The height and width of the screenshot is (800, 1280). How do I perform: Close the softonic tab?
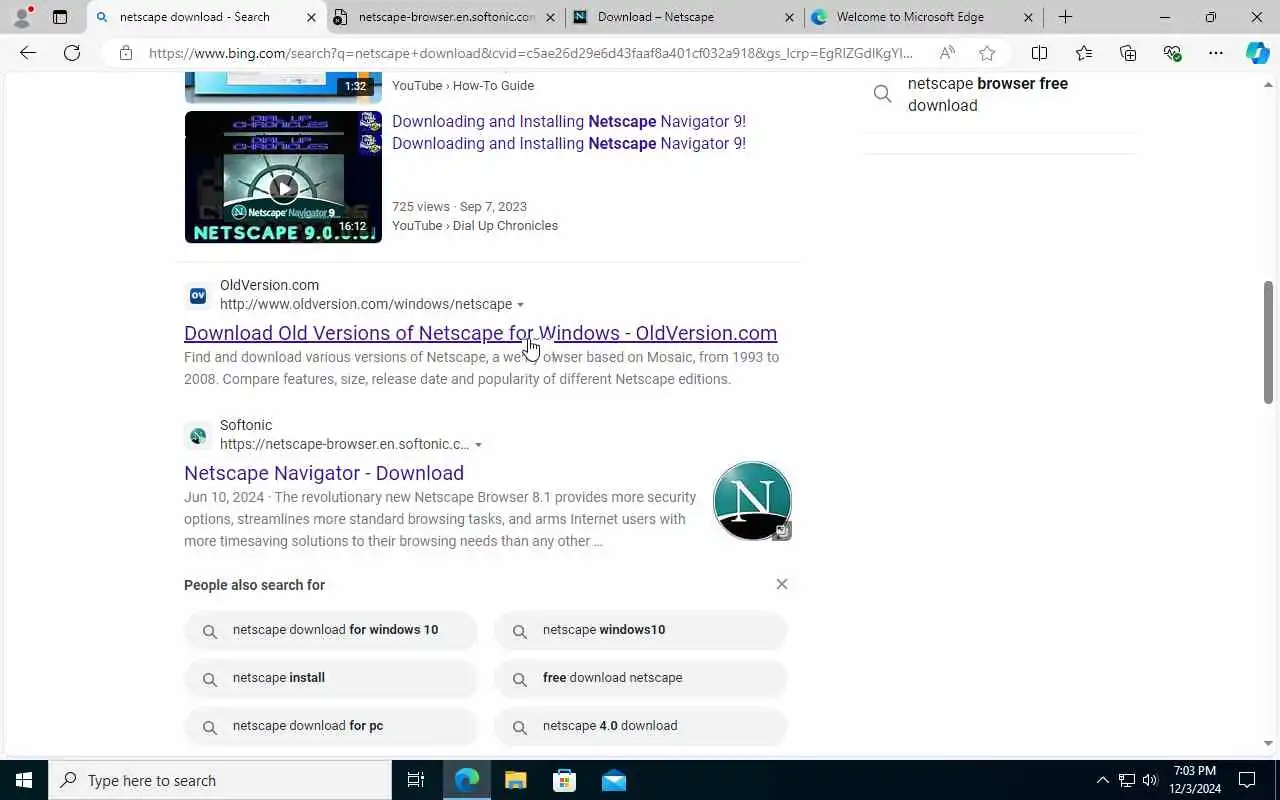[550, 17]
